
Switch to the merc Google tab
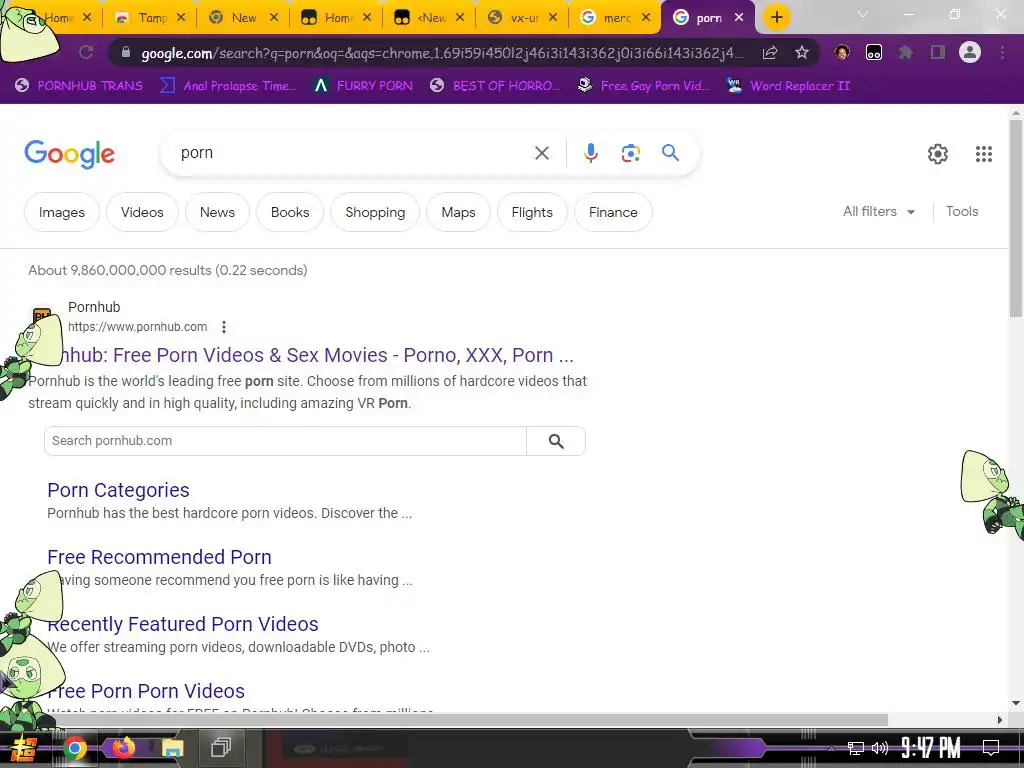pyautogui.click(x=615, y=18)
